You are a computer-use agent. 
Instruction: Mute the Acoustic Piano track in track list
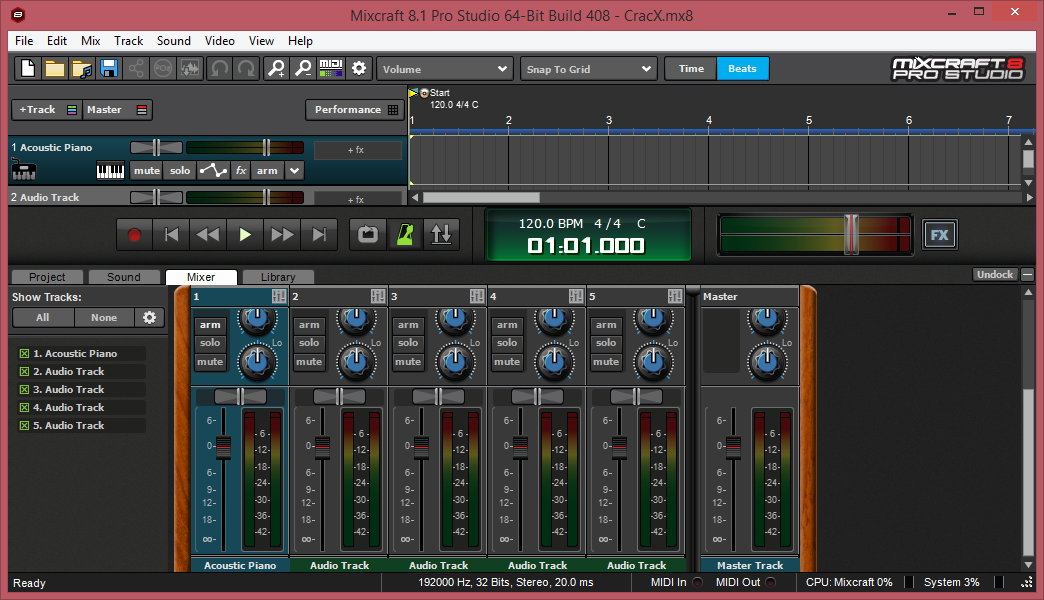point(146,171)
